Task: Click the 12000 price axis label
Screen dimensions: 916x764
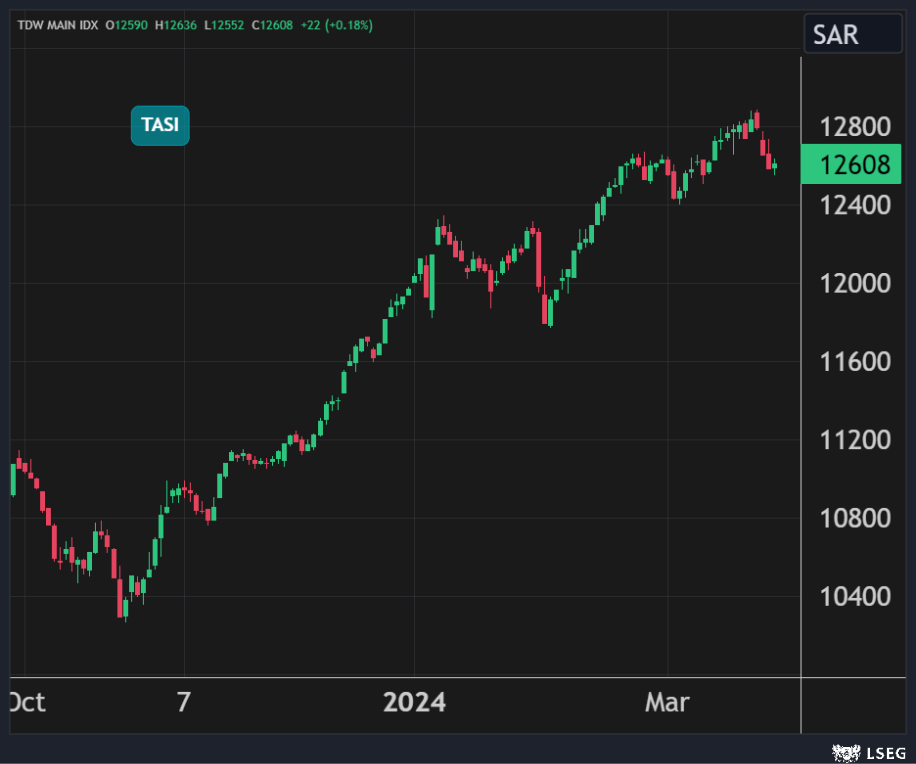Action: tap(854, 283)
